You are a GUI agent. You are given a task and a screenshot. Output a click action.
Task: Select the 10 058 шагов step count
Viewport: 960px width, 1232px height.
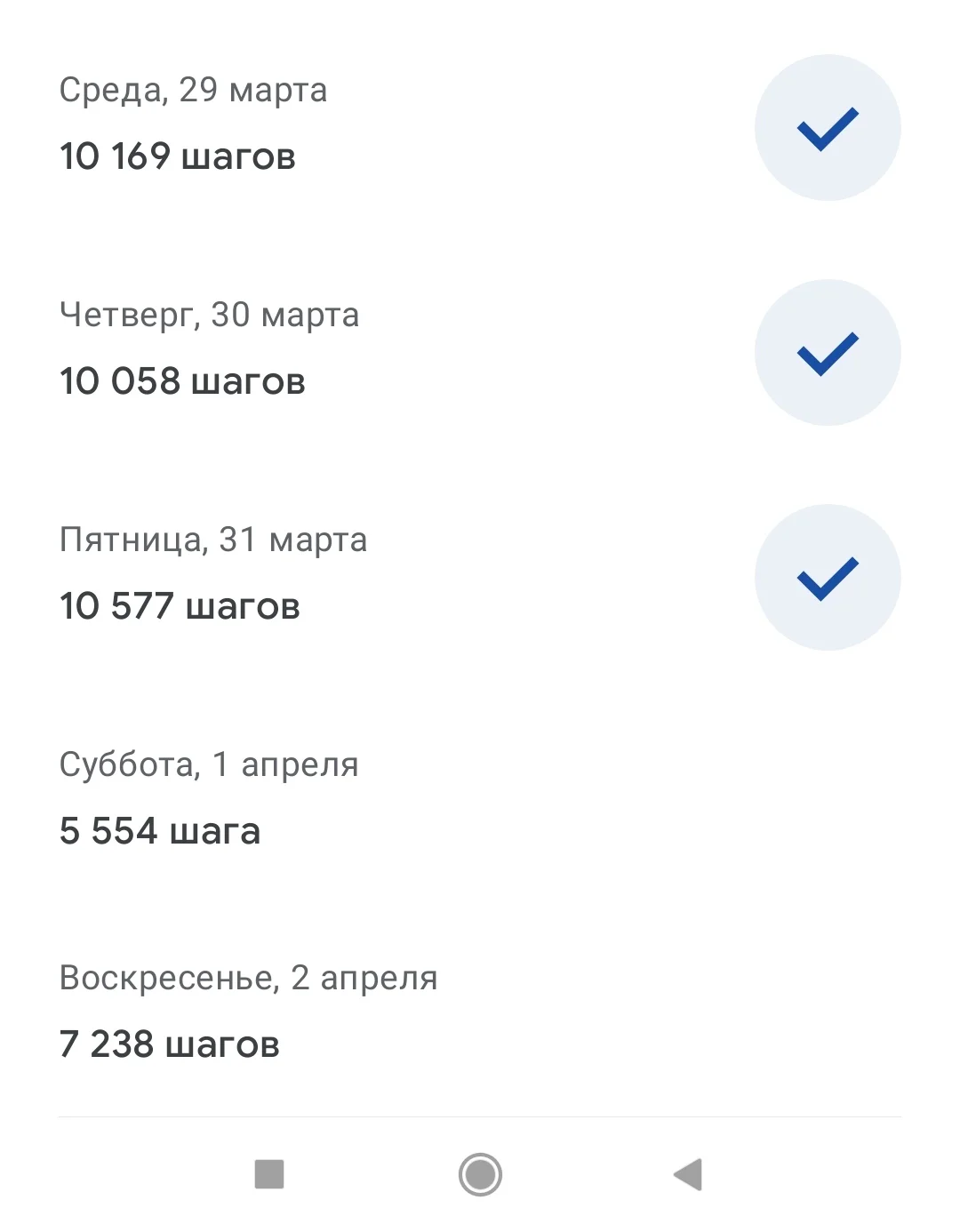182,381
